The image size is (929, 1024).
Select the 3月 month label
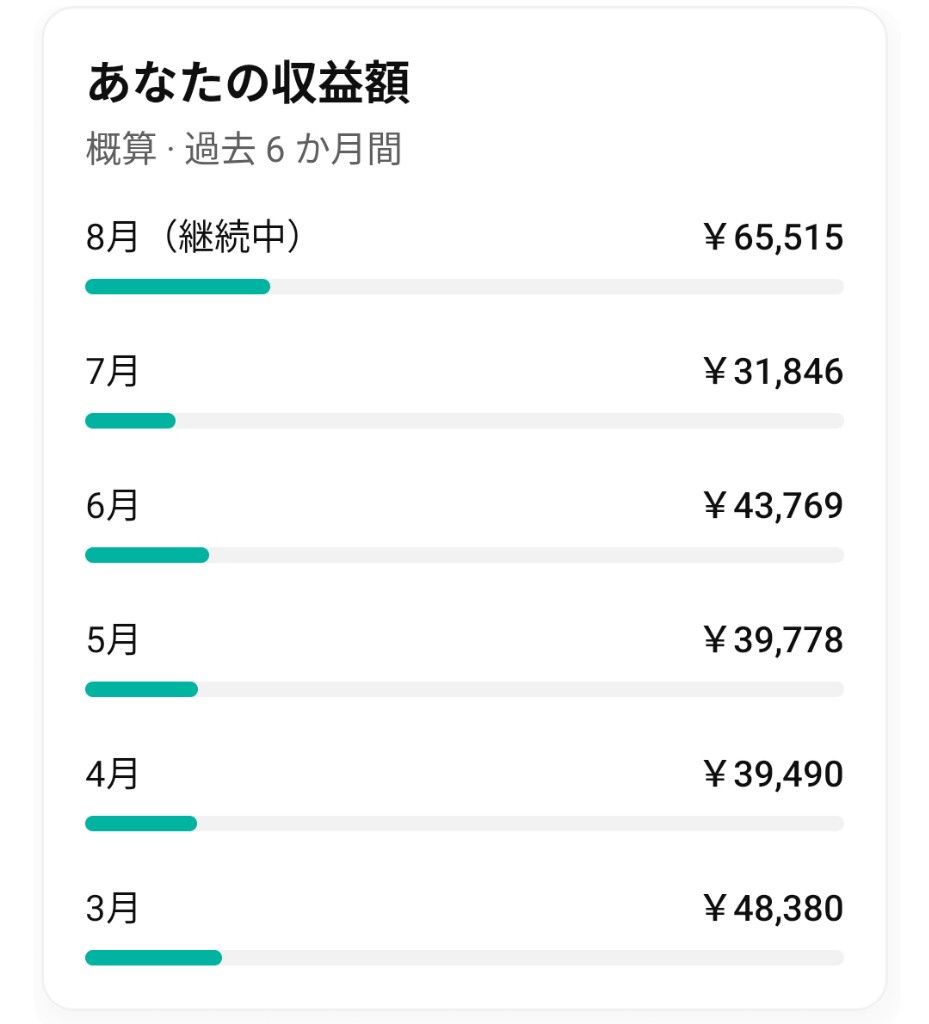pos(112,909)
